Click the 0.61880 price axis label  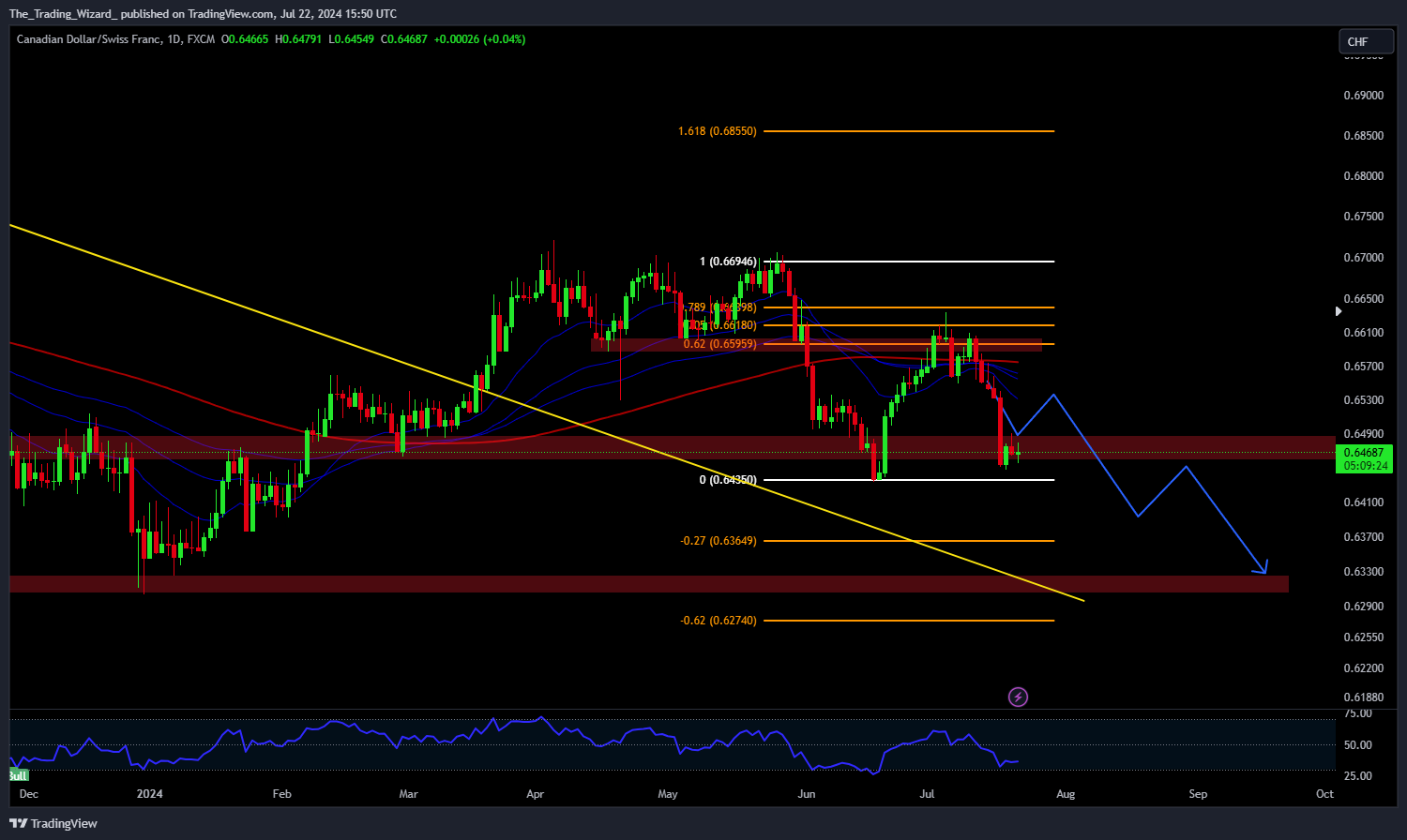click(x=1363, y=697)
